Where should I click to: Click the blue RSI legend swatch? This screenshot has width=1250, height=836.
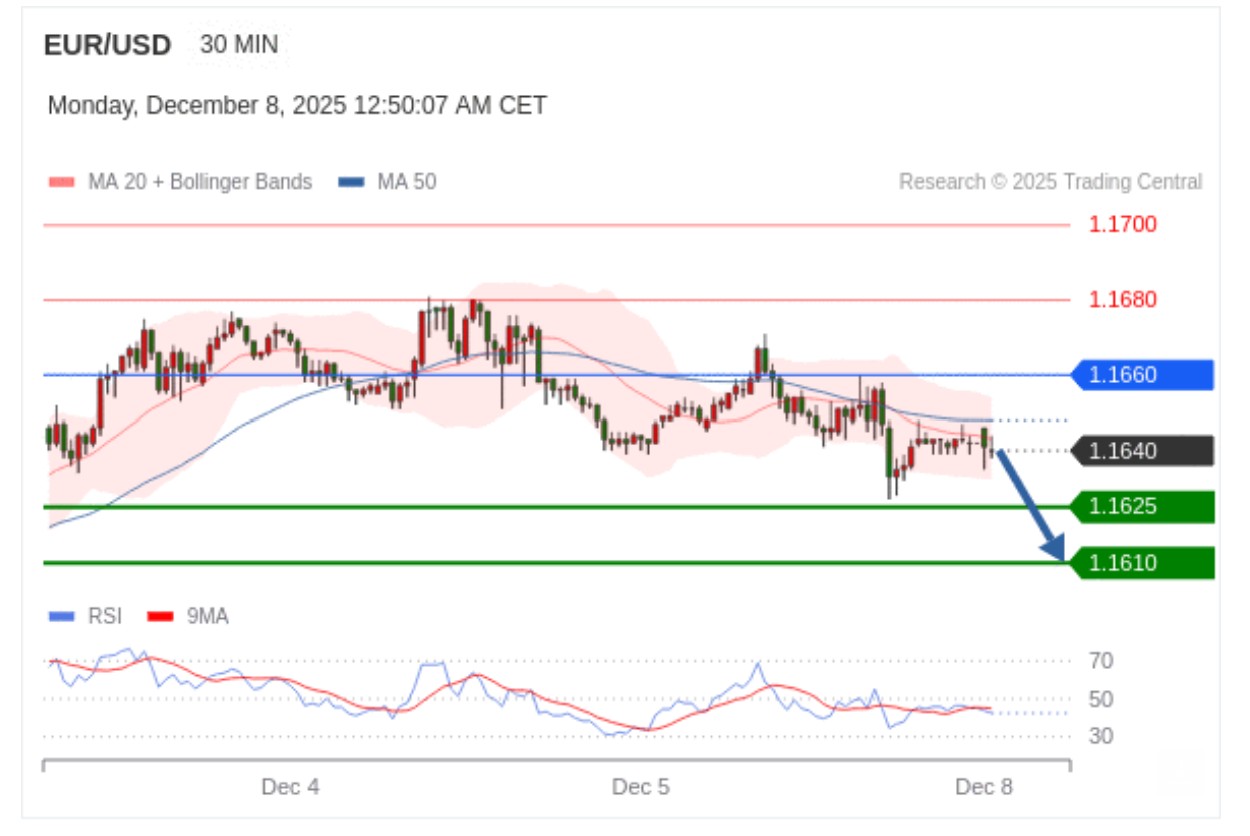(61, 616)
